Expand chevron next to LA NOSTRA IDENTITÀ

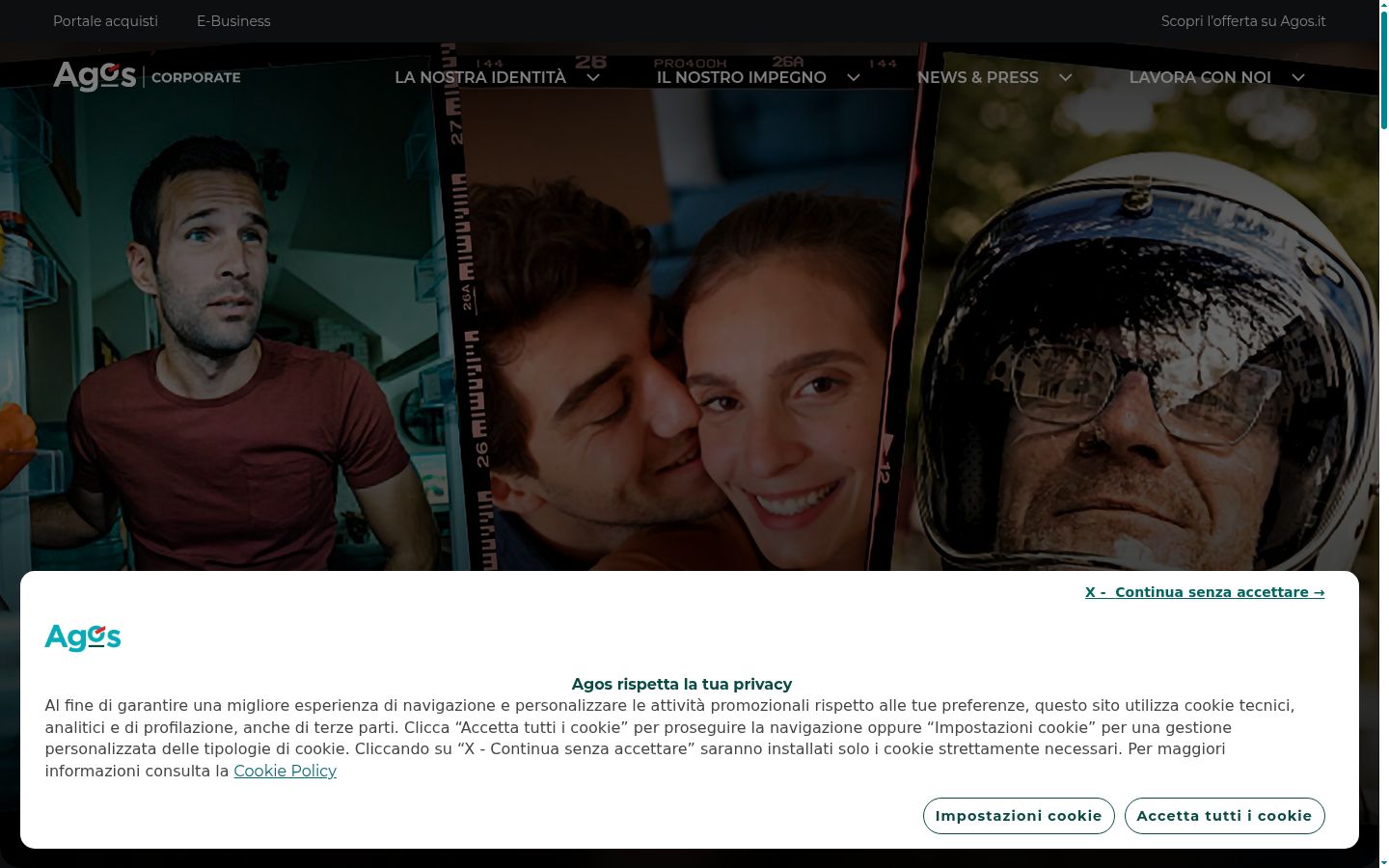click(x=593, y=77)
